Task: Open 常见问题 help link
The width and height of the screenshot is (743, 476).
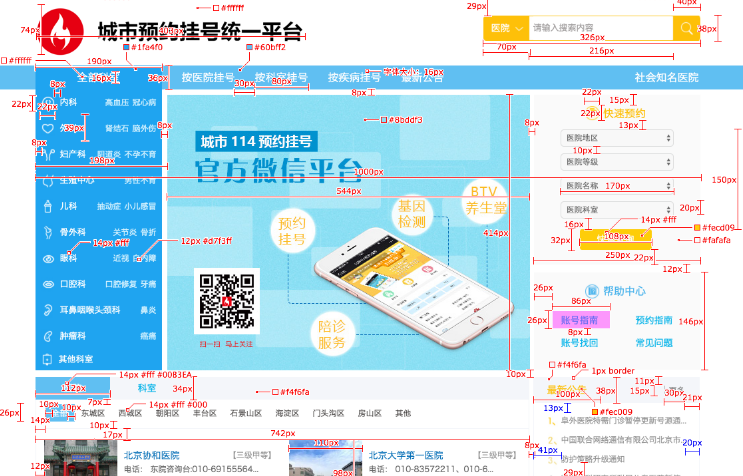Action: (654, 343)
